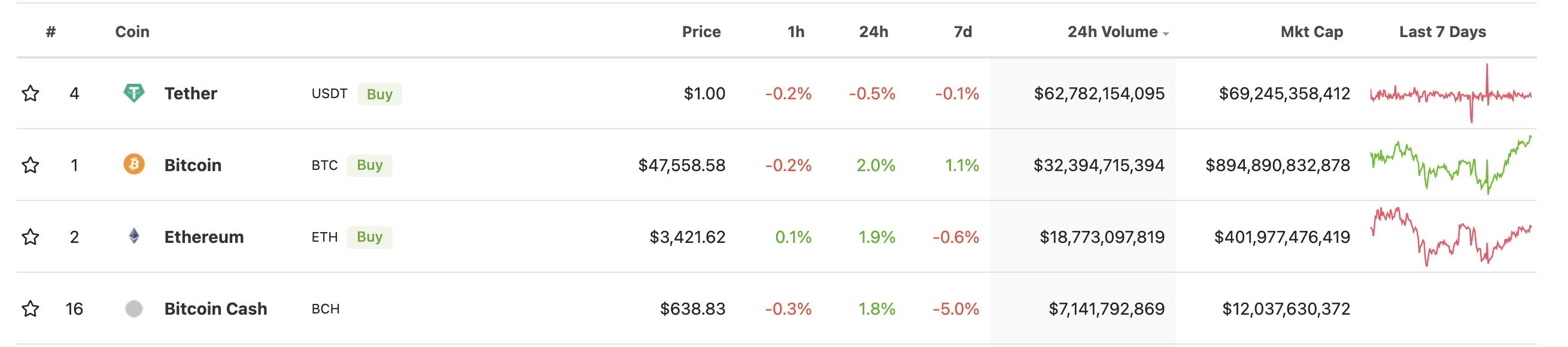1568x347 pixels.
Task: Click Buy button next to BTC
Action: pyautogui.click(x=369, y=165)
